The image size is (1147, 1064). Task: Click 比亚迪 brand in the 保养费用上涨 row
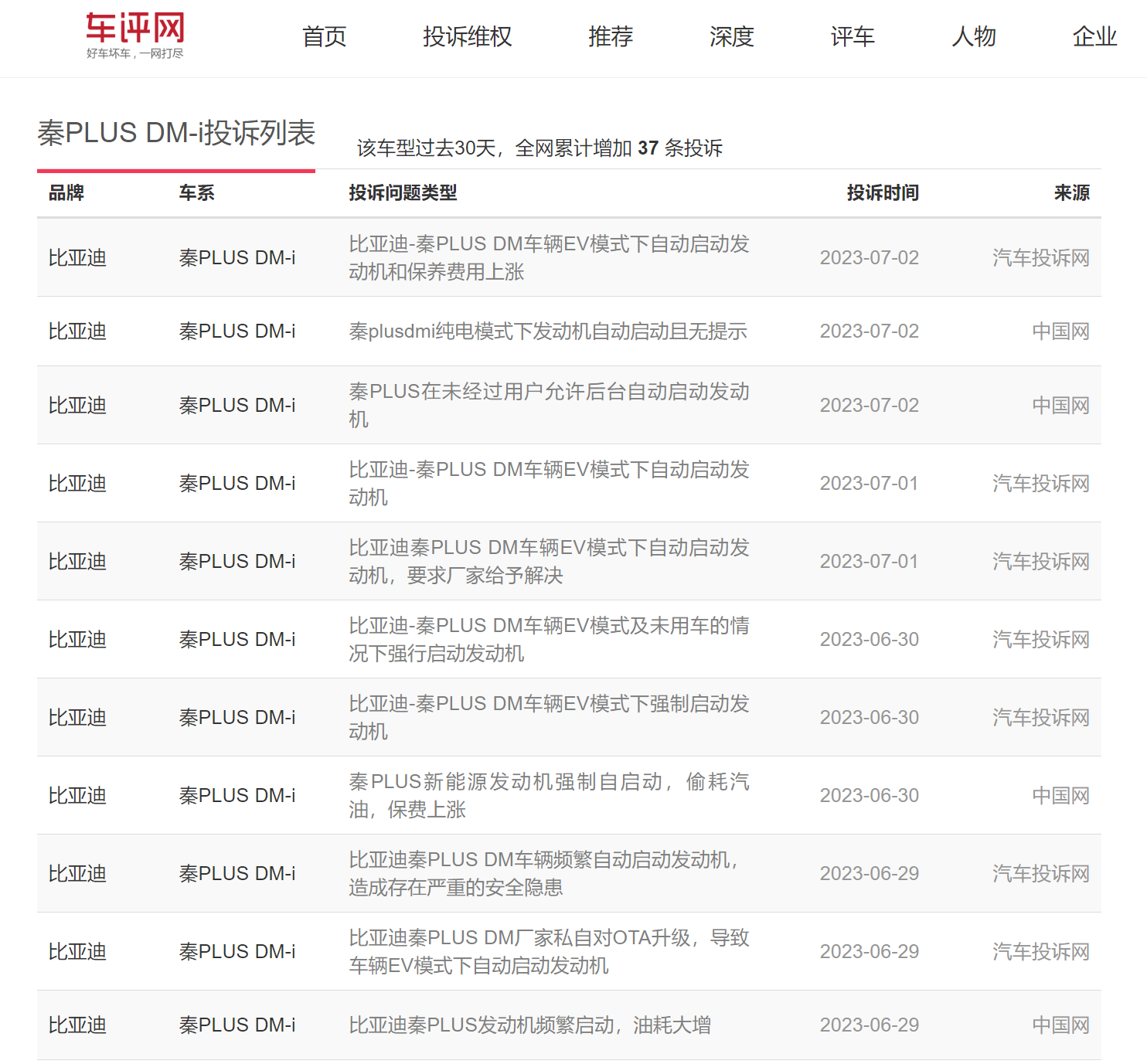pyautogui.click(x=77, y=257)
